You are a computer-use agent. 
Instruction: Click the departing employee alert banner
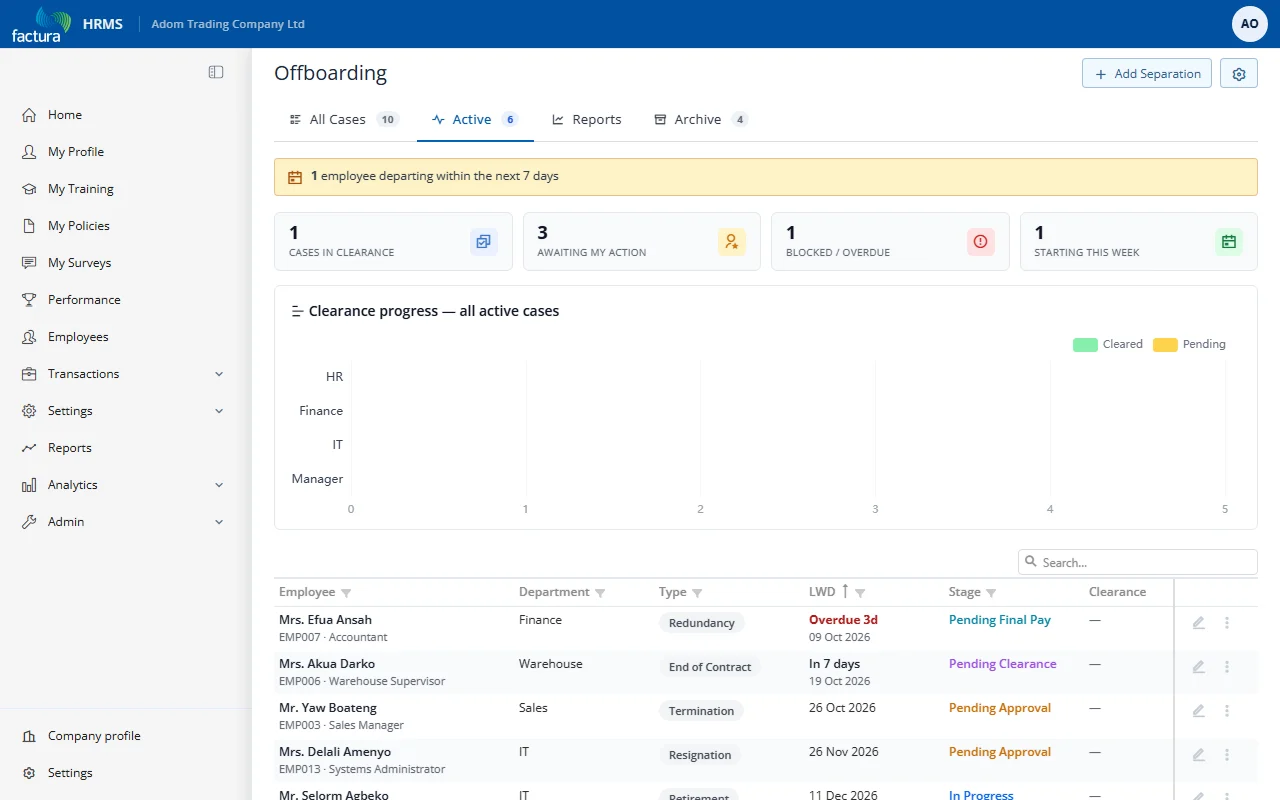click(766, 177)
